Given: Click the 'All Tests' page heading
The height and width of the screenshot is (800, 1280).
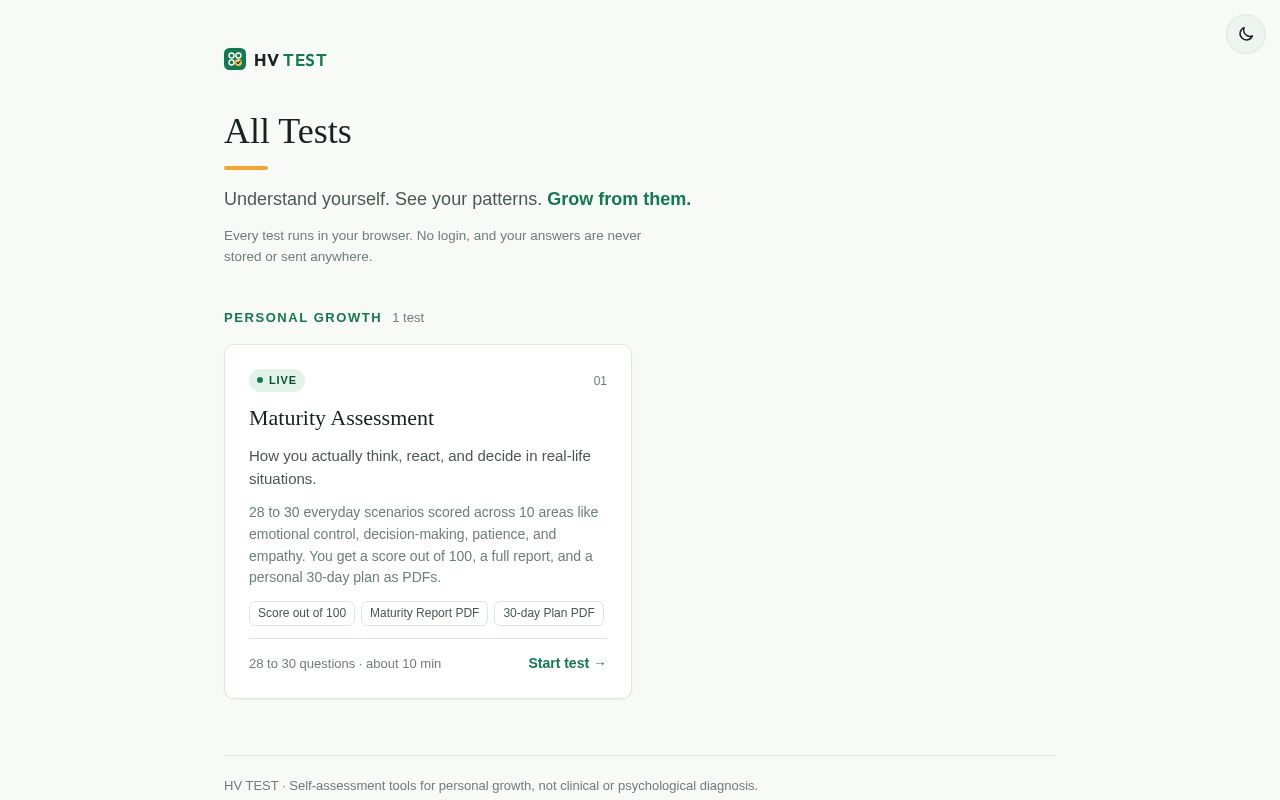Looking at the screenshot, I should click(288, 131).
